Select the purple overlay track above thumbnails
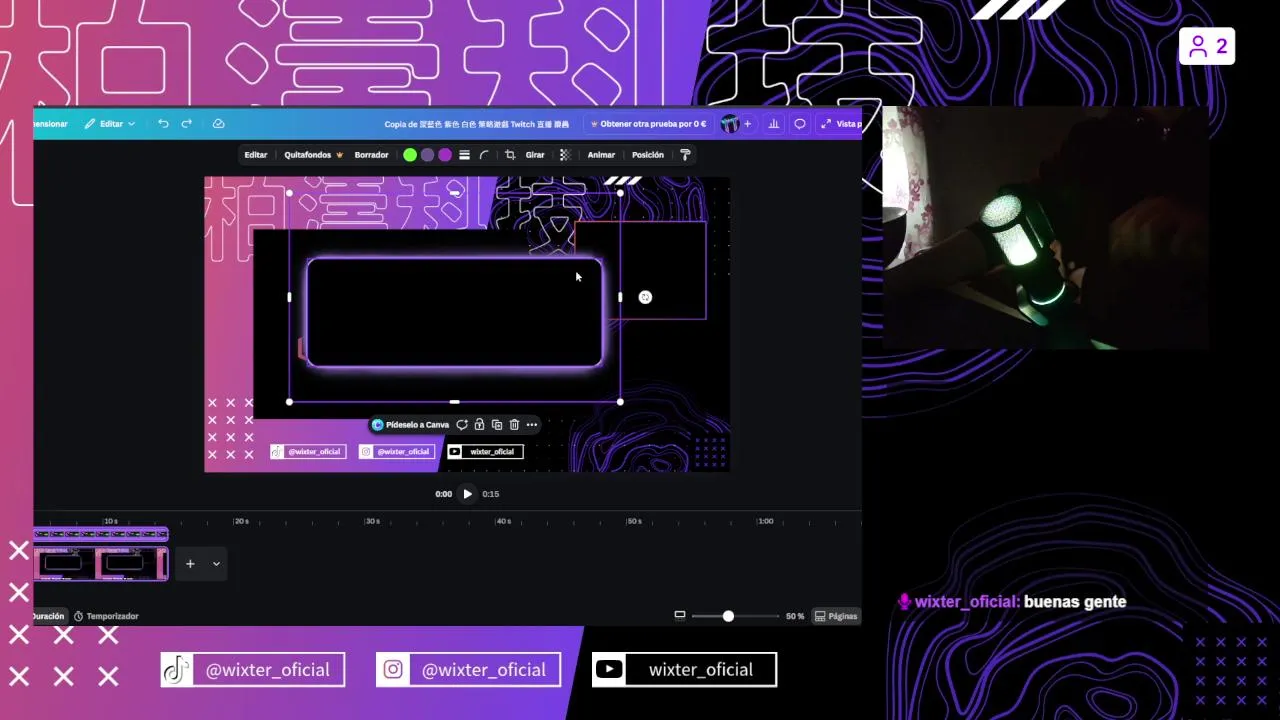Screen dimensions: 1280x720 pos(101,534)
